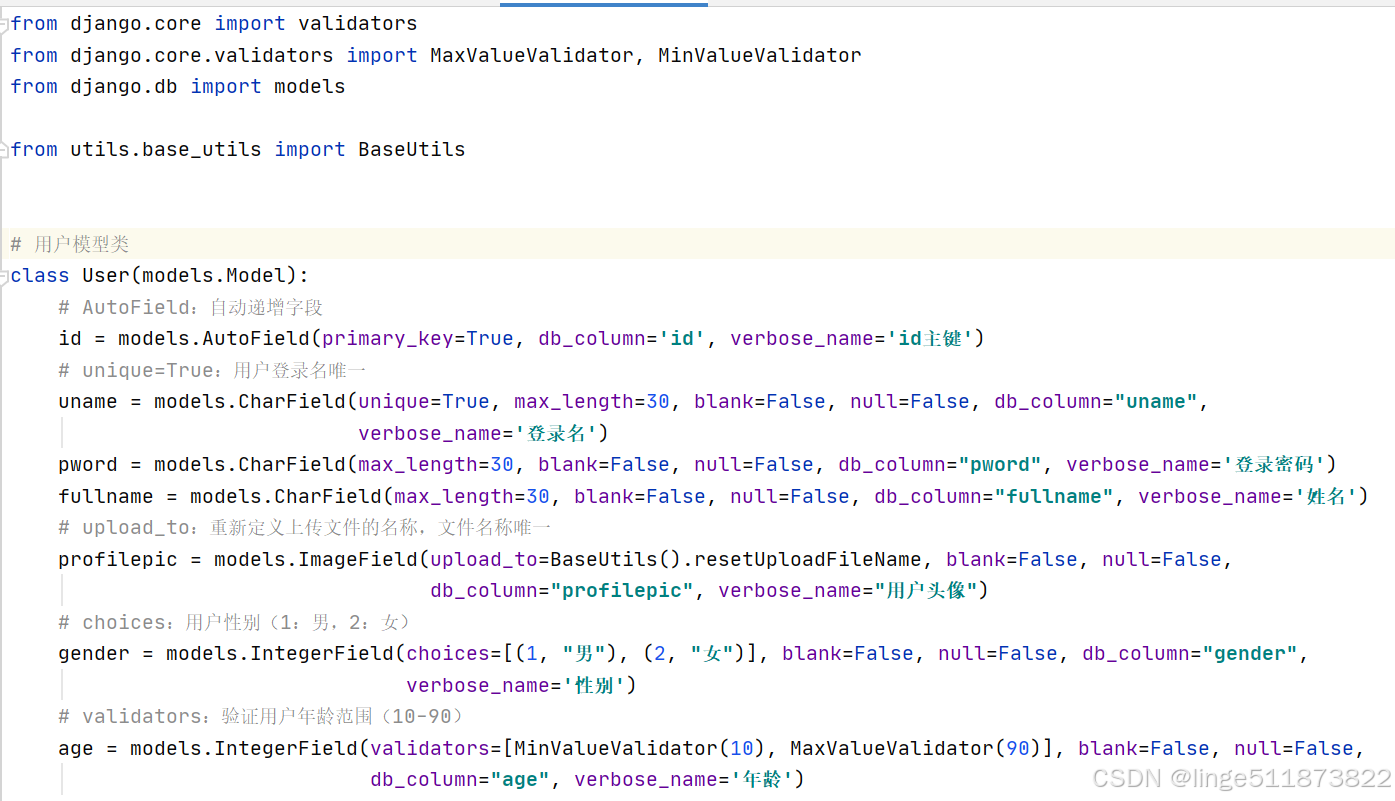The height and width of the screenshot is (801, 1395).
Task: Click the '# 用户模型类' comment line
Action: click(70, 244)
